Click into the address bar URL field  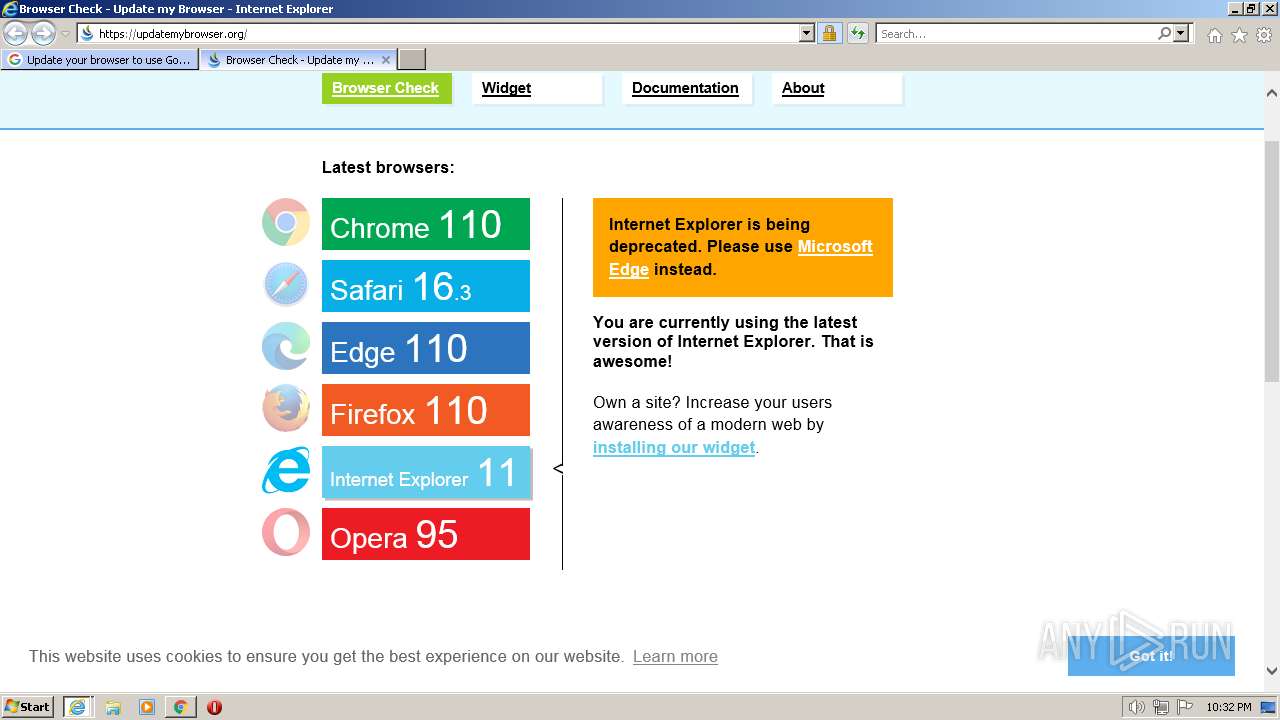pos(438,33)
